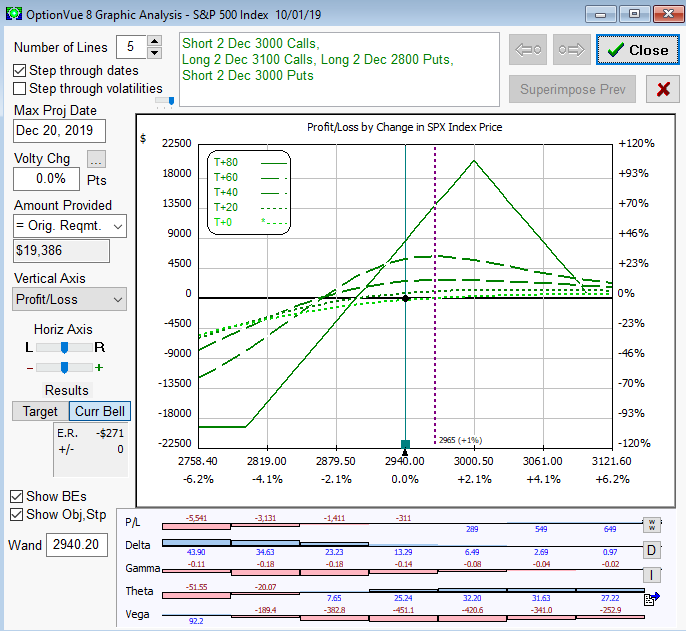Enable Step through volatilities checkbox

(21, 89)
